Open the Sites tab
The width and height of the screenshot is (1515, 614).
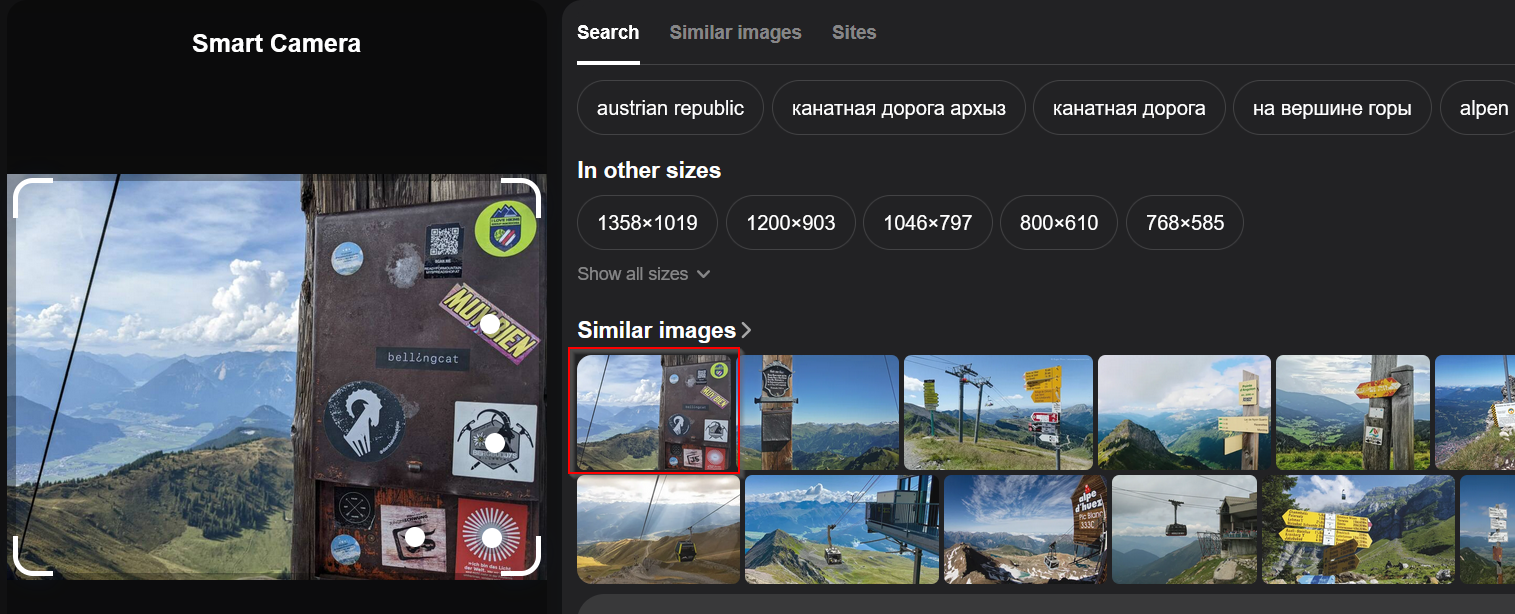tap(854, 32)
